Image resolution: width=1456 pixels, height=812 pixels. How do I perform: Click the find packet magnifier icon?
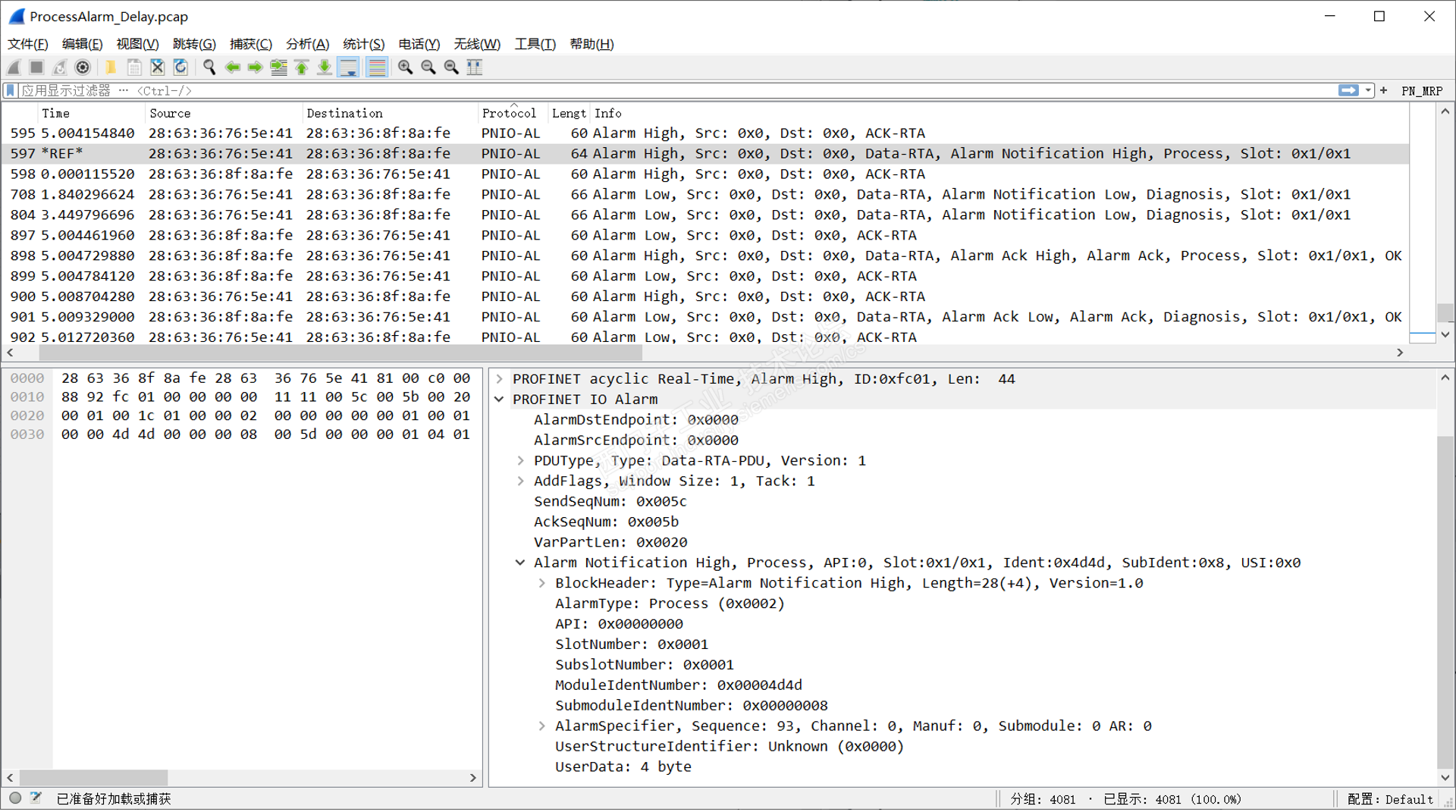[209, 67]
